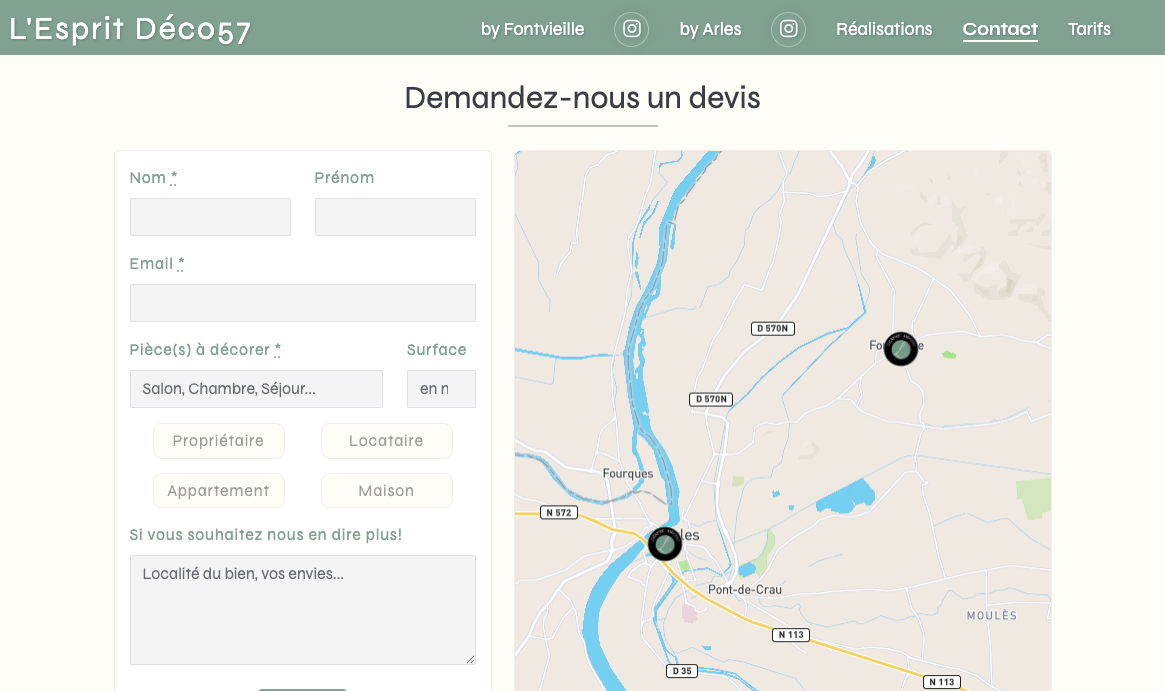
Task: Click the Fontvieille map marker
Action: pyautogui.click(x=900, y=349)
